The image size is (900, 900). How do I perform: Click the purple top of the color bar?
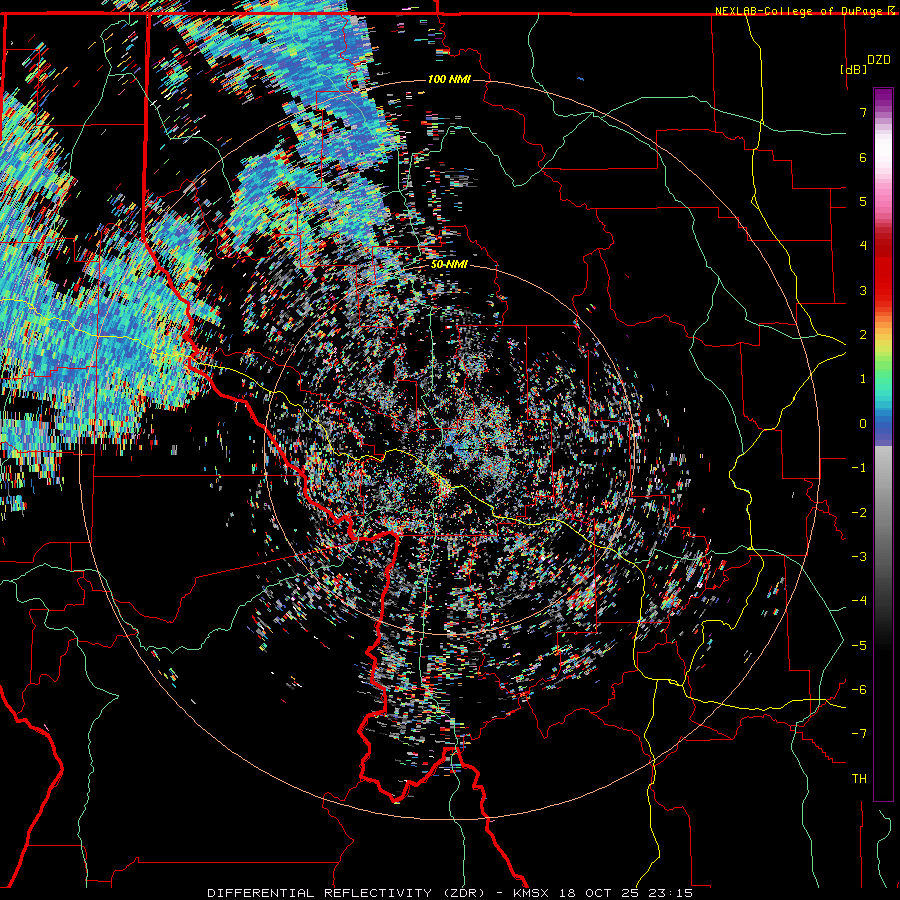click(x=883, y=98)
